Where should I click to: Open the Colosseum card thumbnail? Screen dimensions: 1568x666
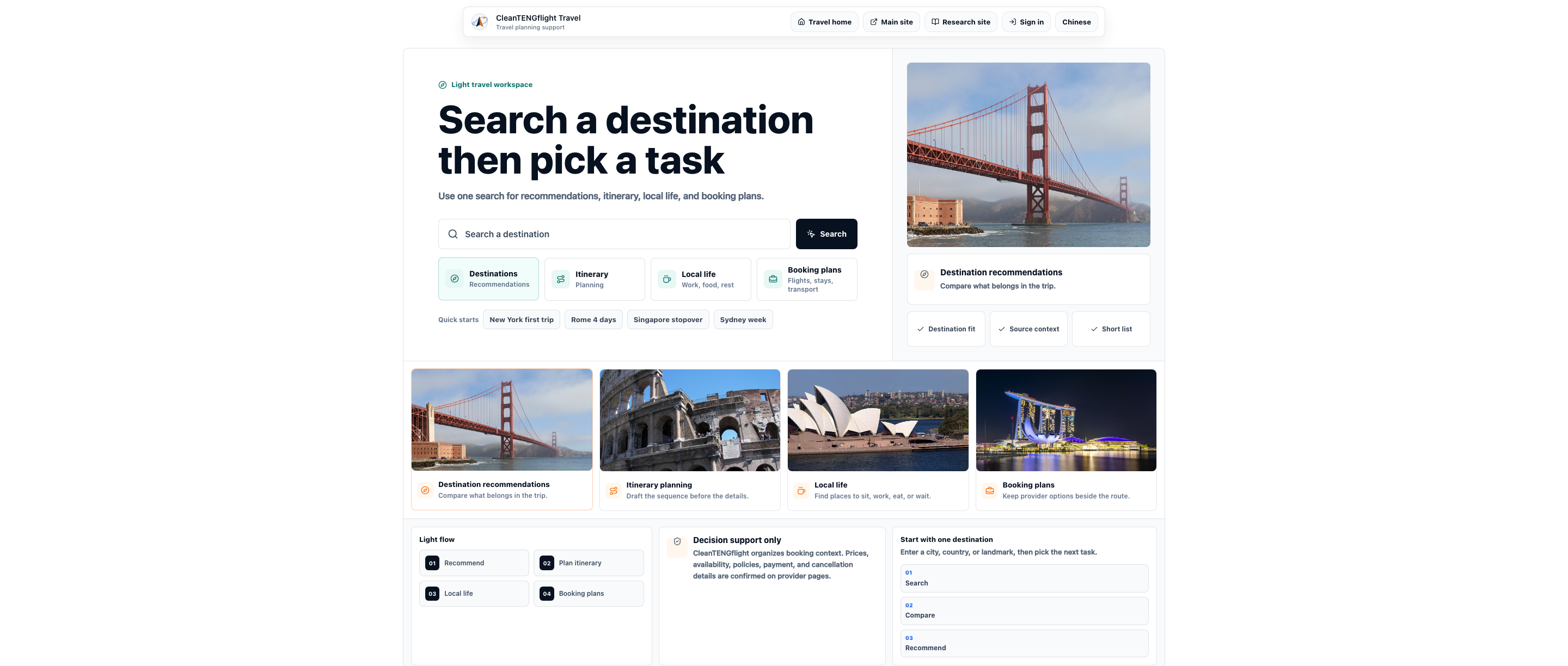690,420
